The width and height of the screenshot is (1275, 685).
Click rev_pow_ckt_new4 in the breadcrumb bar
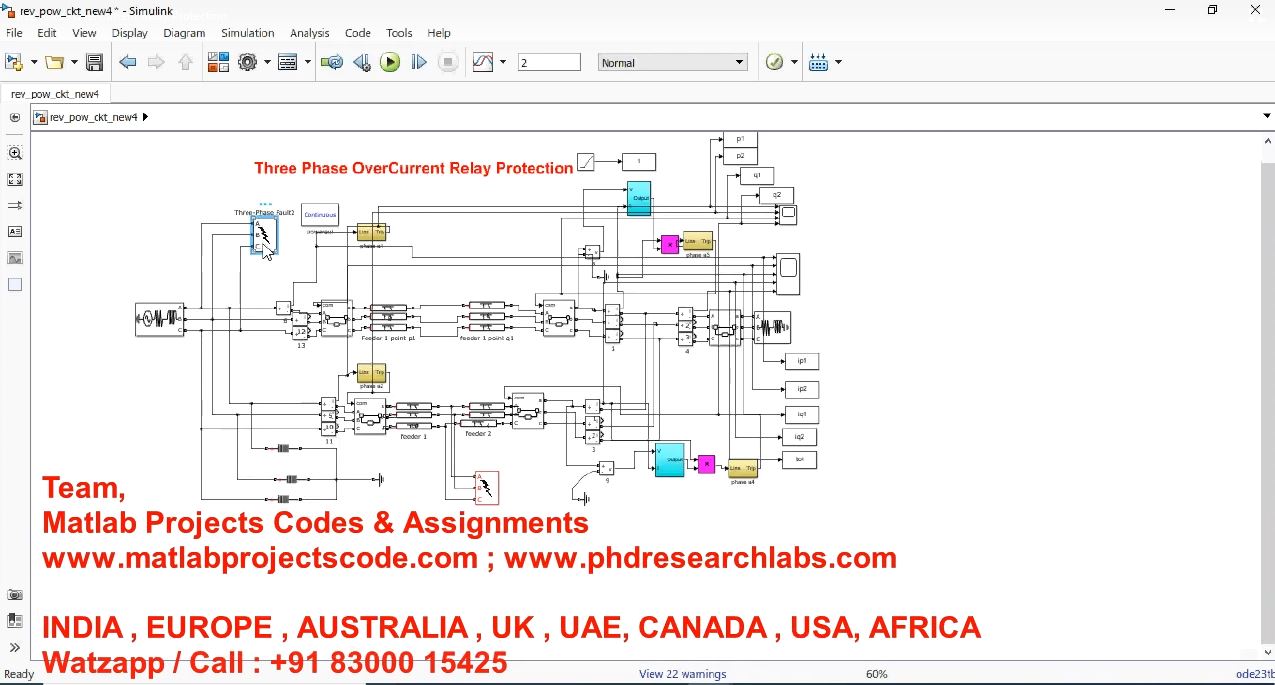coord(94,117)
